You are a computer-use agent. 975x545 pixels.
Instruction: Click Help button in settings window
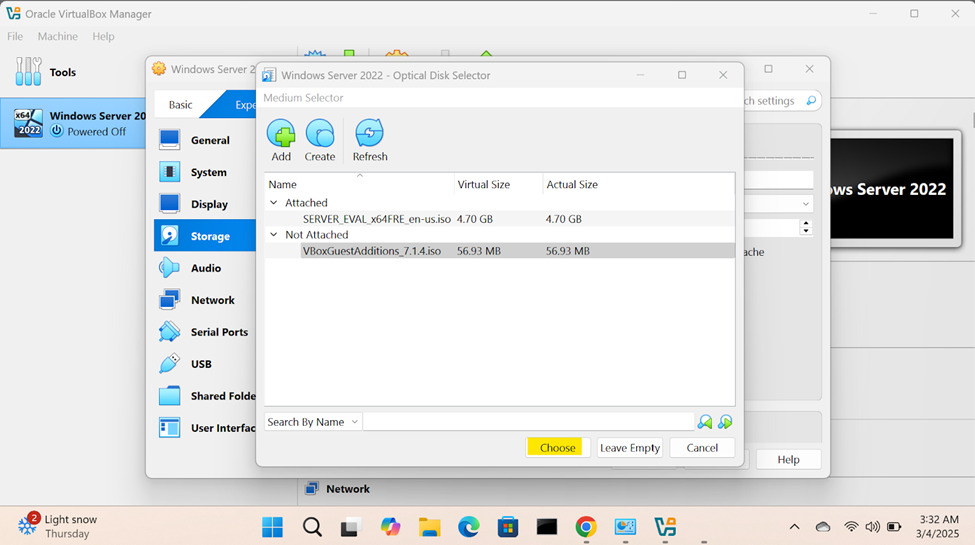[788, 460]
